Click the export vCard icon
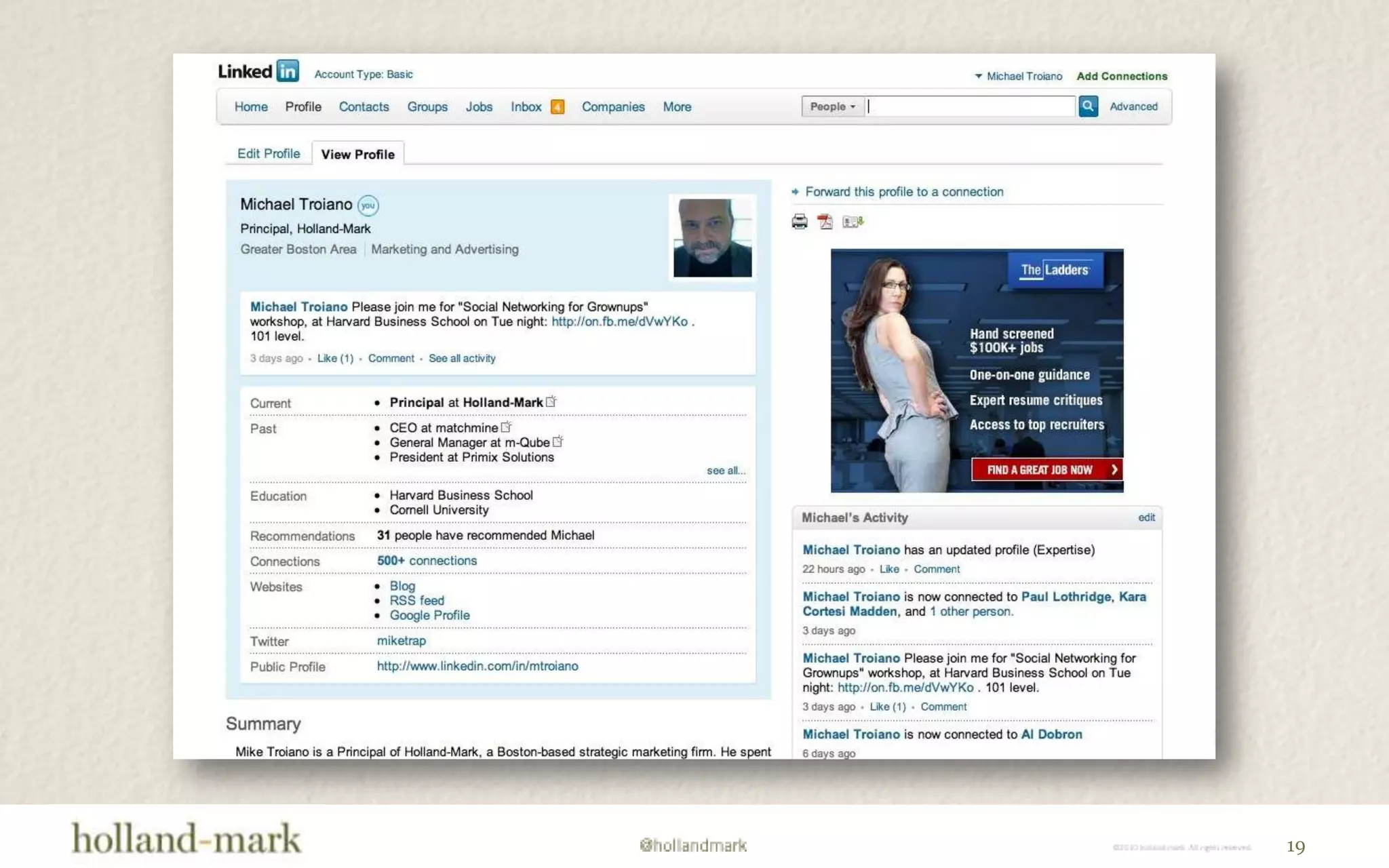 tap(853, 222)
